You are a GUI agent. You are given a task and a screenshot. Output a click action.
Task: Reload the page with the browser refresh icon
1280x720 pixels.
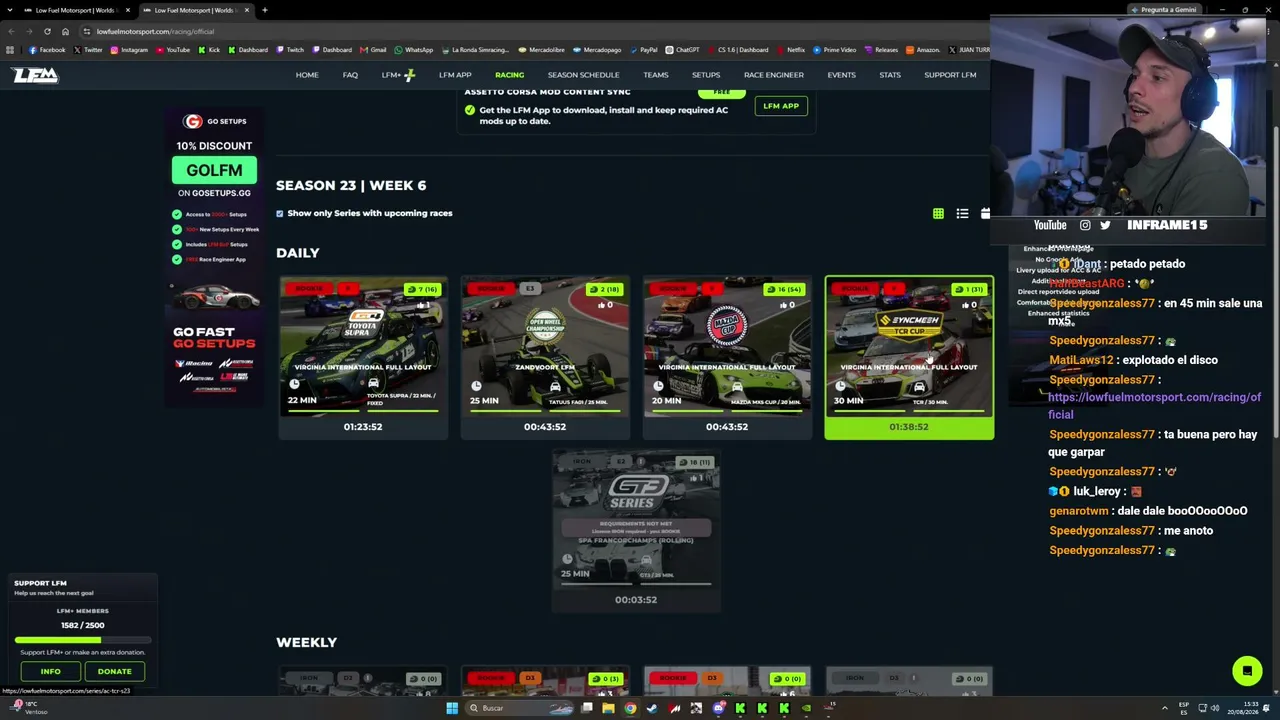click(47, 31)
